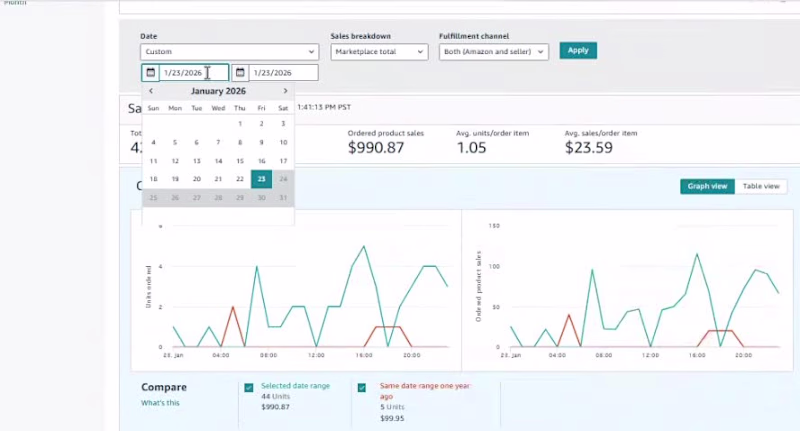Viewport: 800px width, 431px height.
Task: Click the $23.59 avg sales value
Action: click(x=589, y=147)
